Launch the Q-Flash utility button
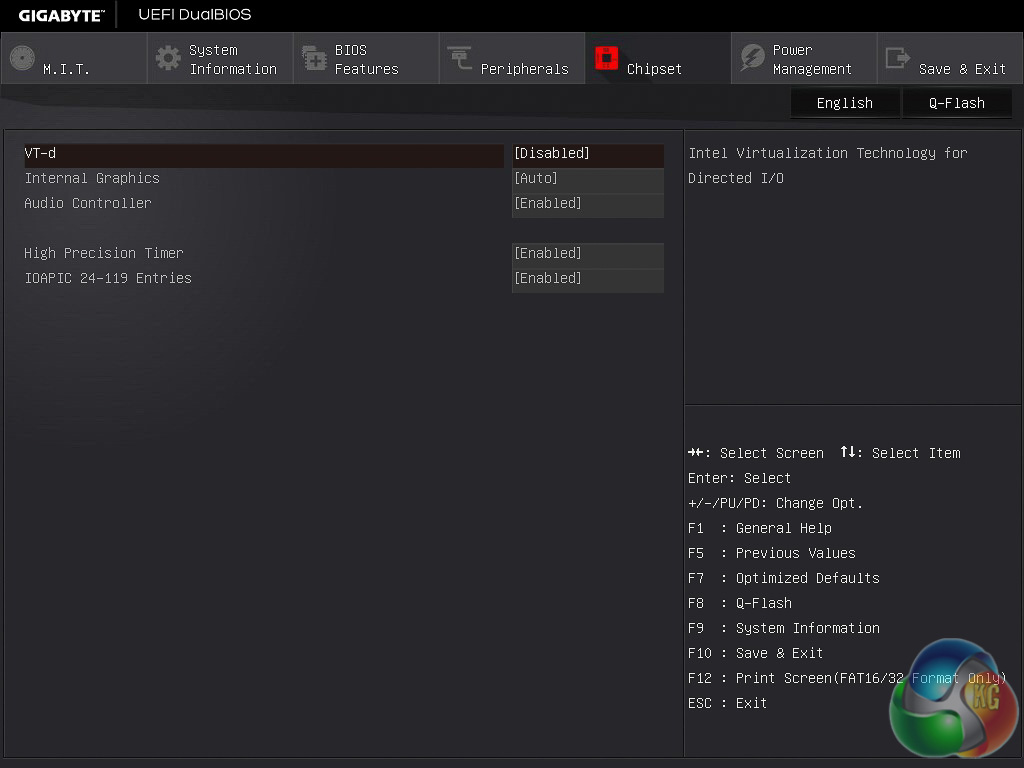The height and width of the screenshot is (768, 1024). [957, 103]
